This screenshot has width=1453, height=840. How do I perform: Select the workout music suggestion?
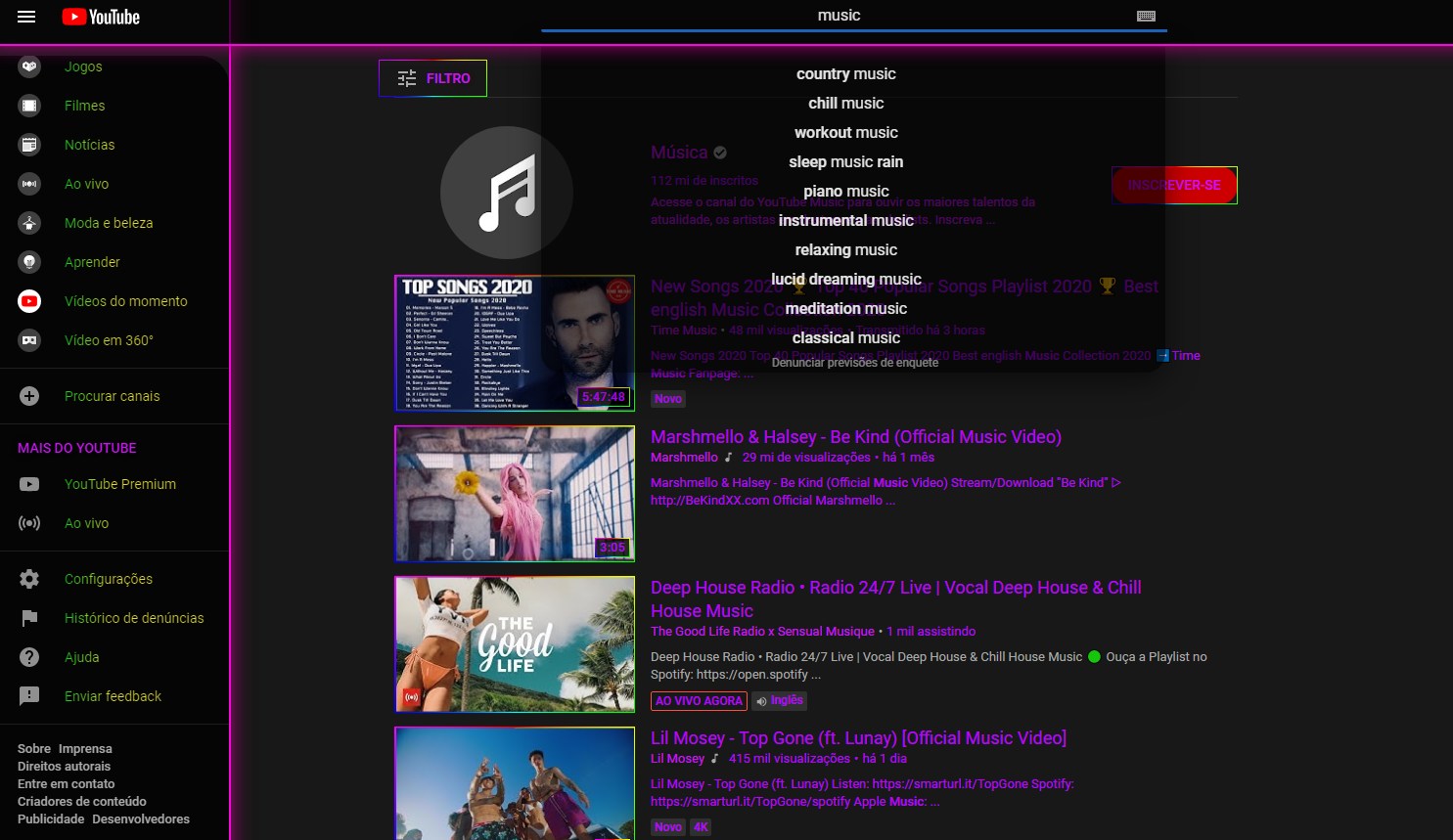[x=846, y=133]
